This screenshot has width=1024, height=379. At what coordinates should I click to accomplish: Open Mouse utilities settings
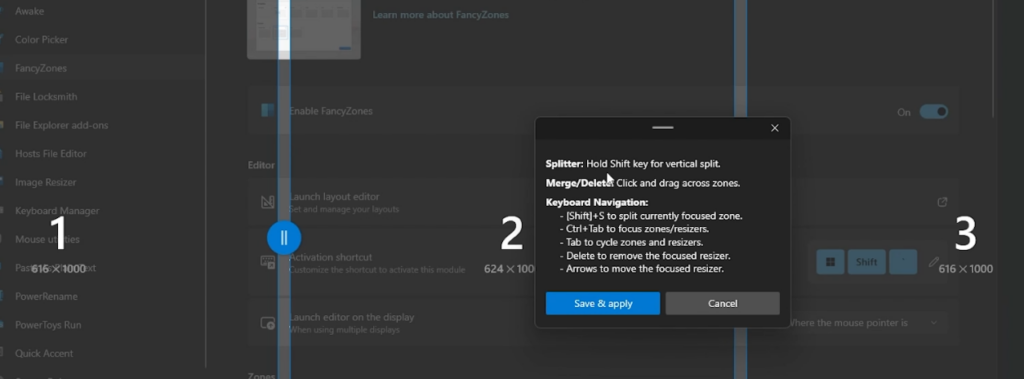47,240
